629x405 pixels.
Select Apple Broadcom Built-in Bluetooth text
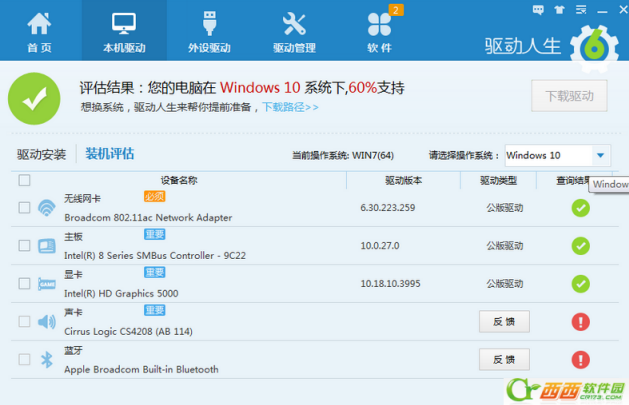coord(141,369)
